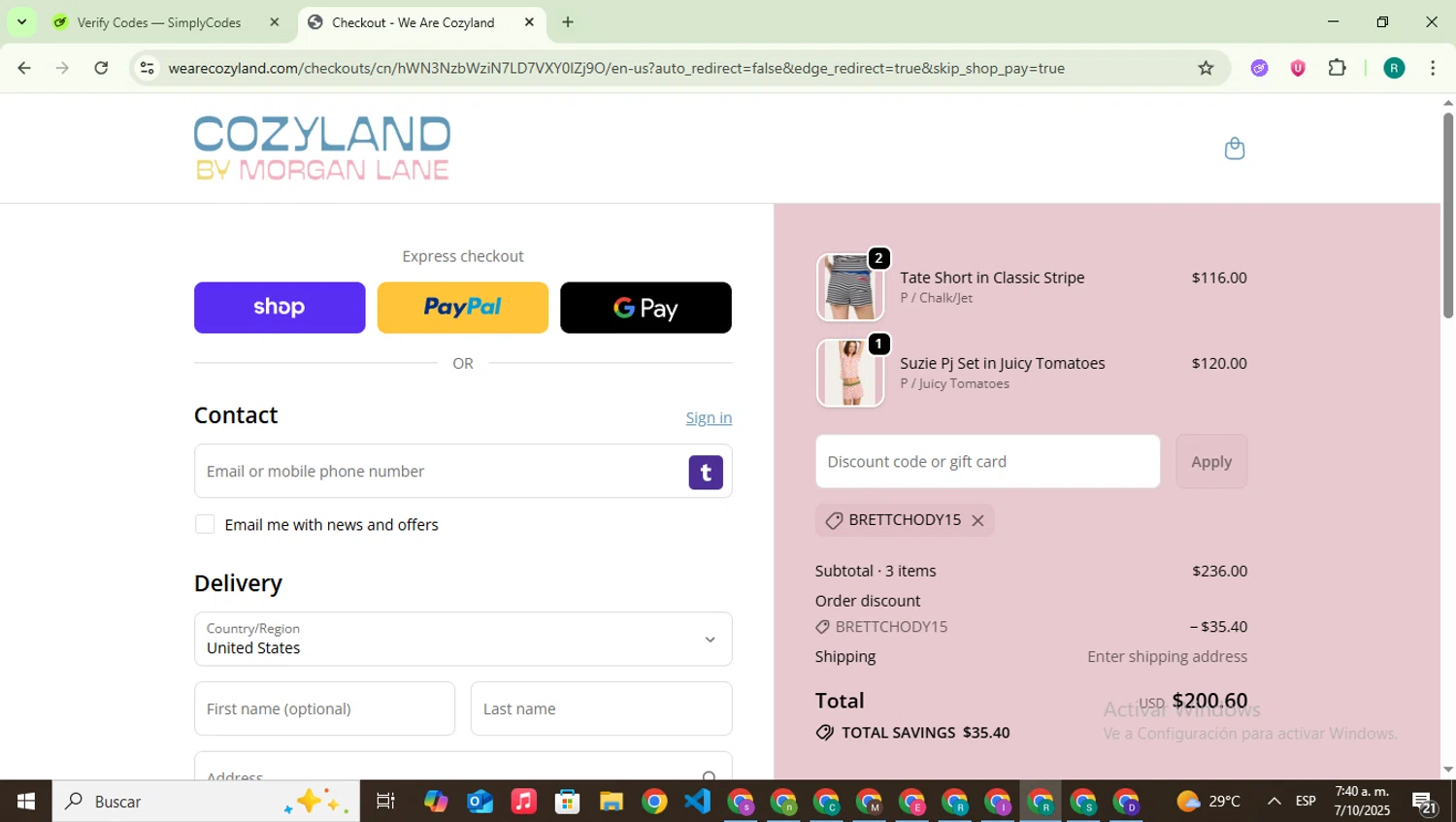Image resolution: width=1456 pixels, height=822 pixels.
Task: Close the Verify Codes tab
Action: click(275, 22)
